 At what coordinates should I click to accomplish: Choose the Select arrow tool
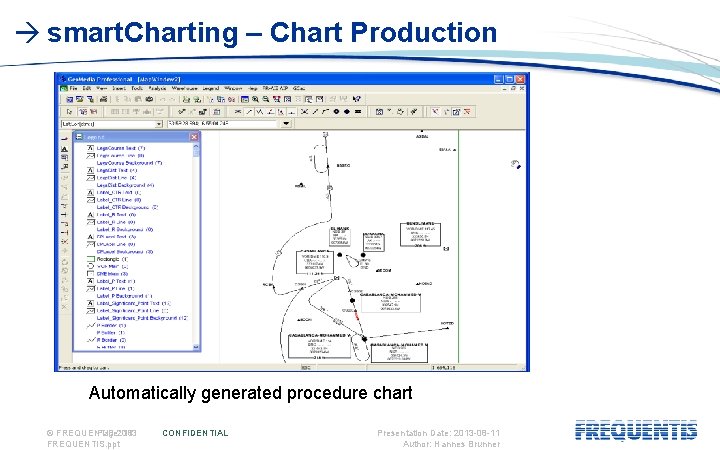[x=69, y=112]
